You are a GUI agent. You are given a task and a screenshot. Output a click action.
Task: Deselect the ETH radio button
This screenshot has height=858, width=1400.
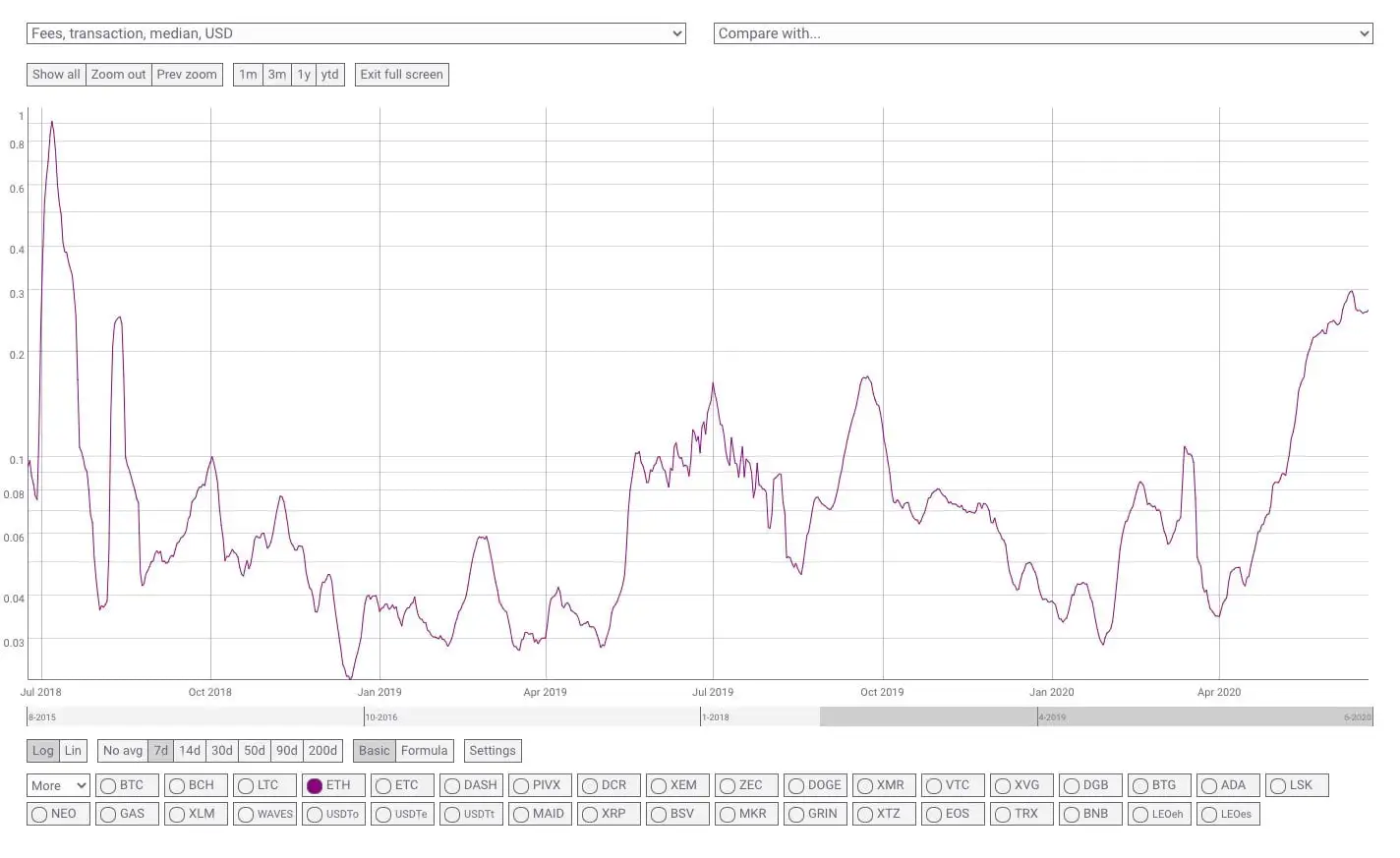pyautogui.click(x=316, y=785)
